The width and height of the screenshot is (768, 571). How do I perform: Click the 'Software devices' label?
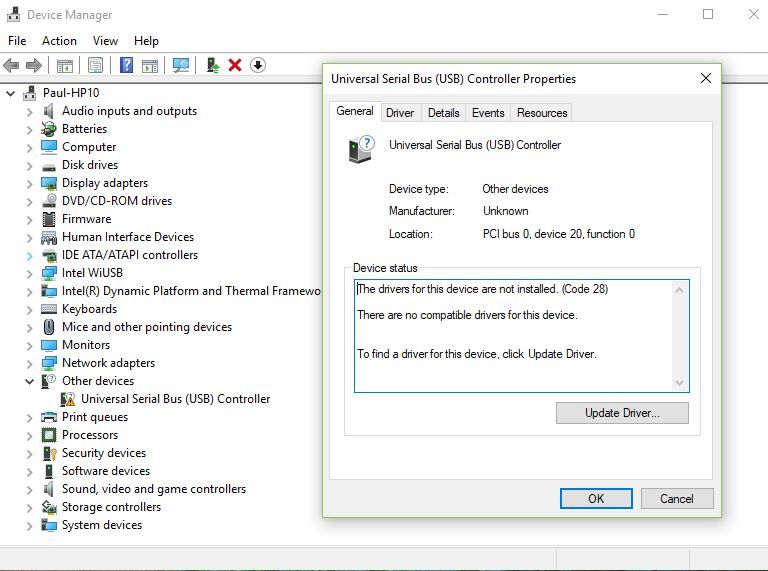pos(106,471)
